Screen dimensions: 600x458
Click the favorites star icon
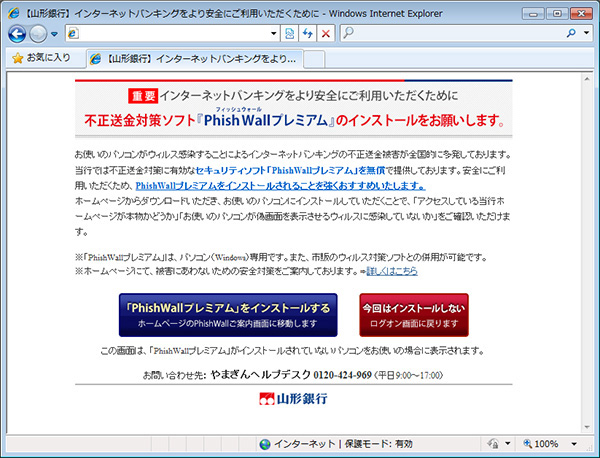[x=17, y=58]
